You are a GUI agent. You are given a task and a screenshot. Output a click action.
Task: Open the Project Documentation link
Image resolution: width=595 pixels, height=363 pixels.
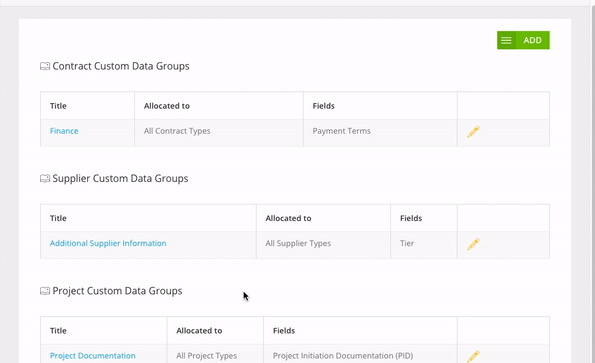pyautogui.click(x=93, y=355)
